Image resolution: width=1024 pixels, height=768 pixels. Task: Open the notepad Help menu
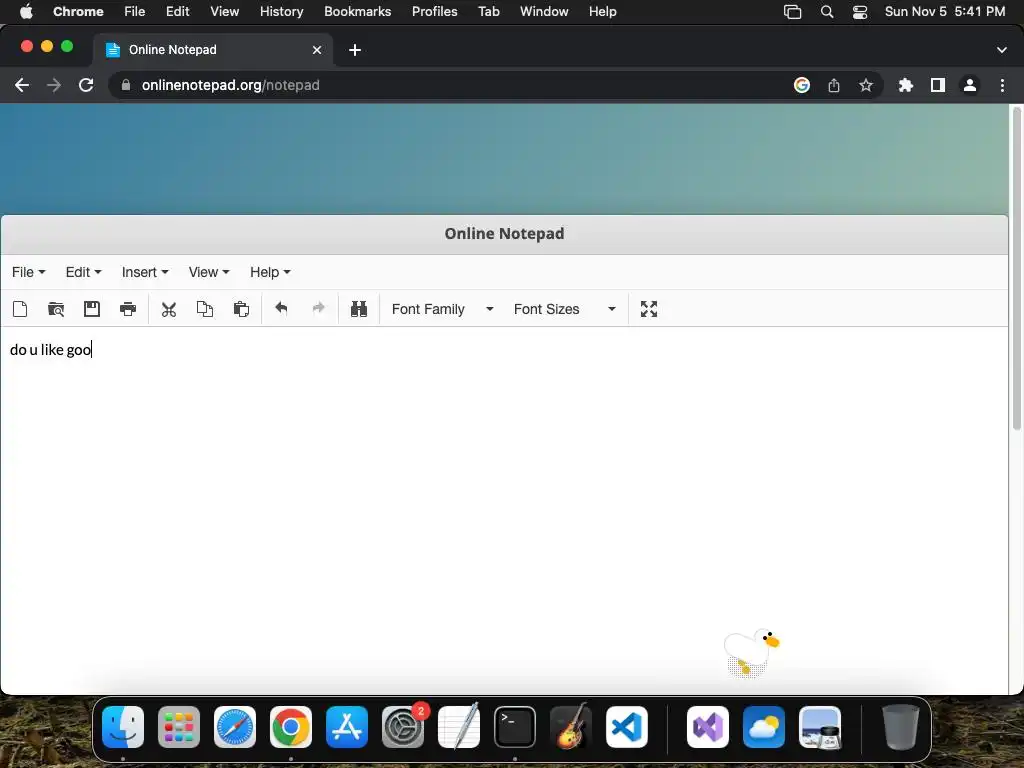tap(270, 272)
